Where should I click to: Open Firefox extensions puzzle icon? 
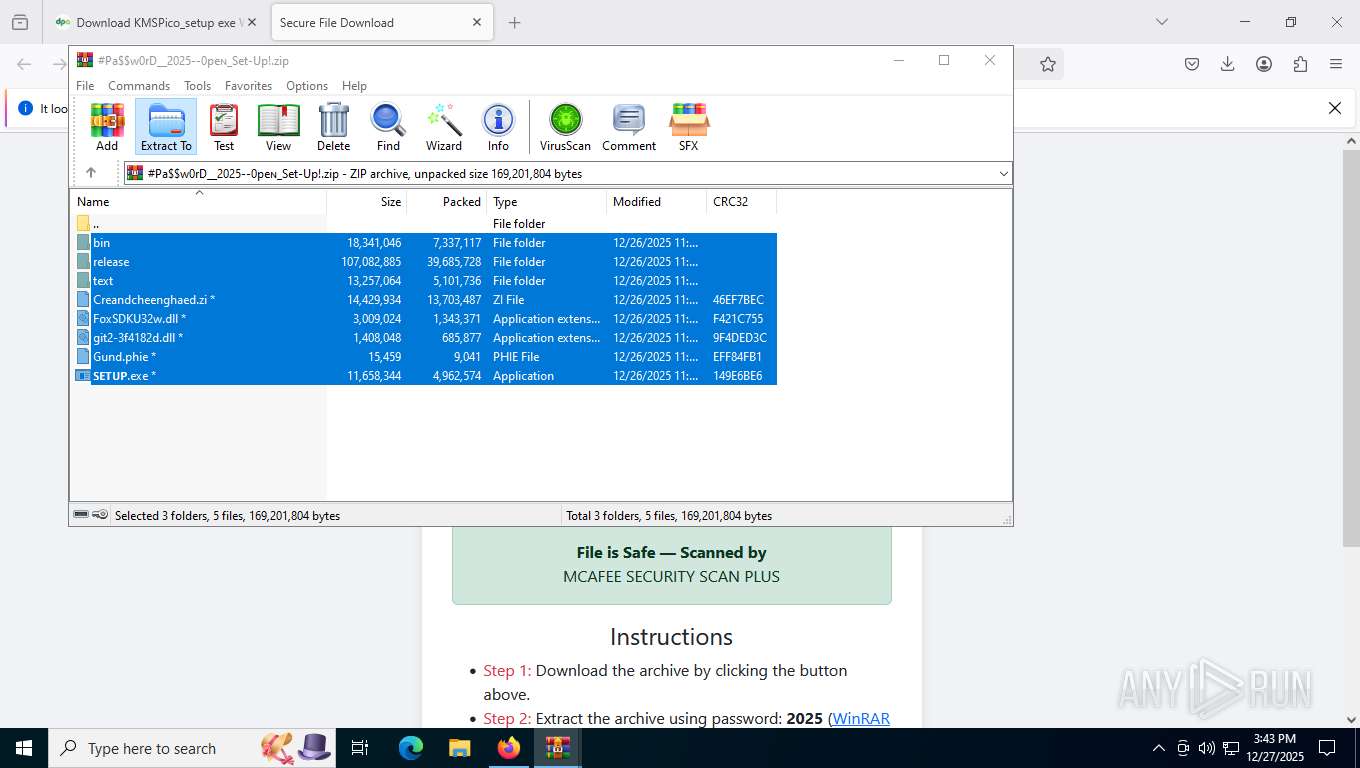pyautogui.click(x=1300, y=64)
